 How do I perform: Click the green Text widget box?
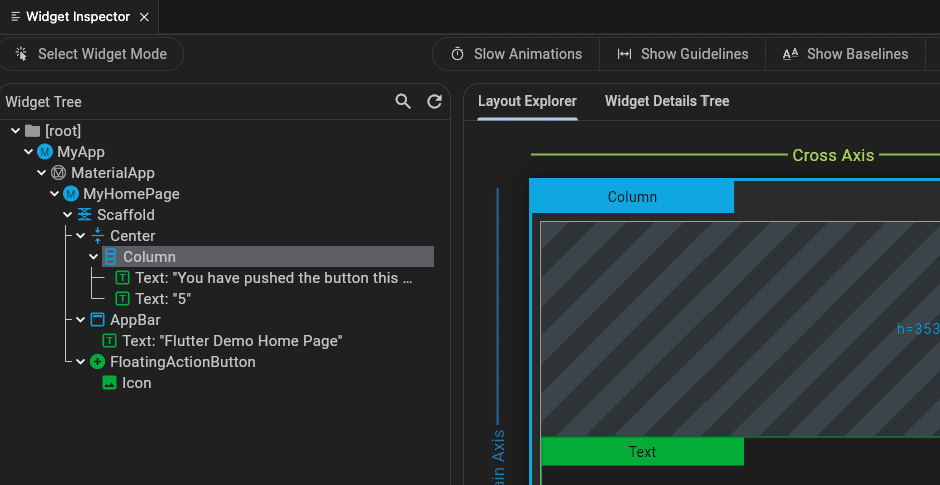click(x=642, y=451)
